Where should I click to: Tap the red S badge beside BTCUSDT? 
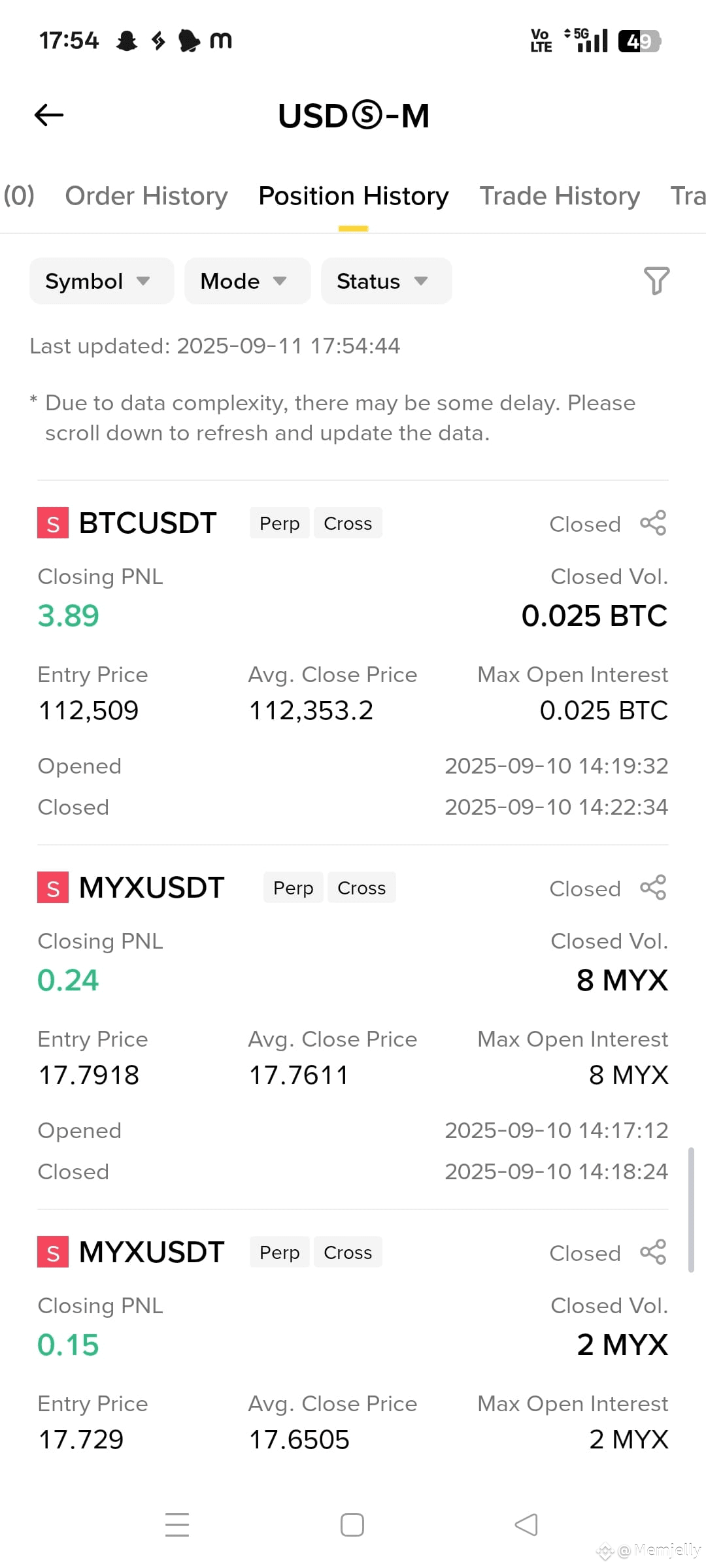pos(53,523)
